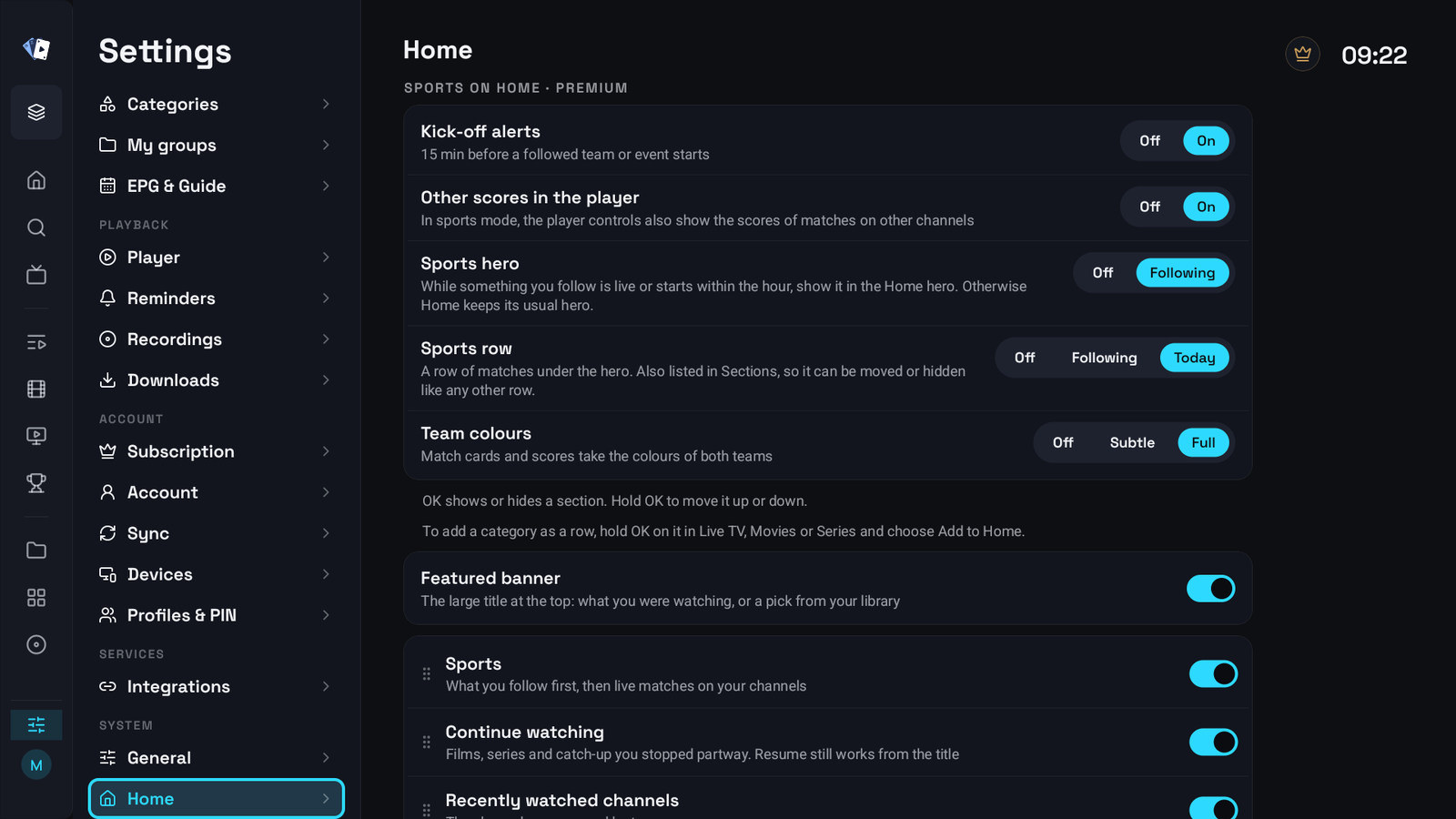Open search with the magnifier icon
This screenshot has width=1456, height=819.
36,227
